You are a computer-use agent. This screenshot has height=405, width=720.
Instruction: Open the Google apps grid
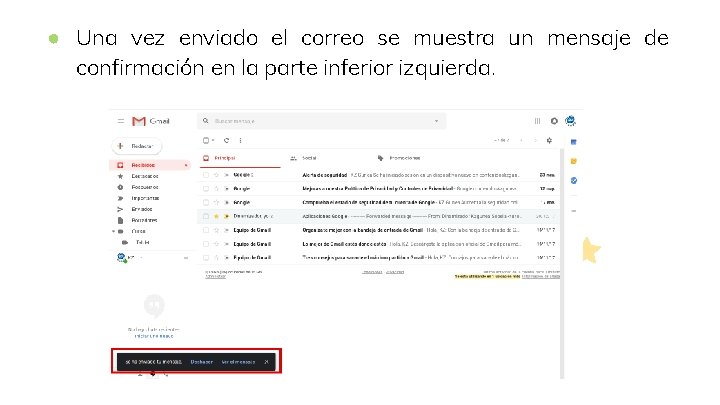(537, 121)
